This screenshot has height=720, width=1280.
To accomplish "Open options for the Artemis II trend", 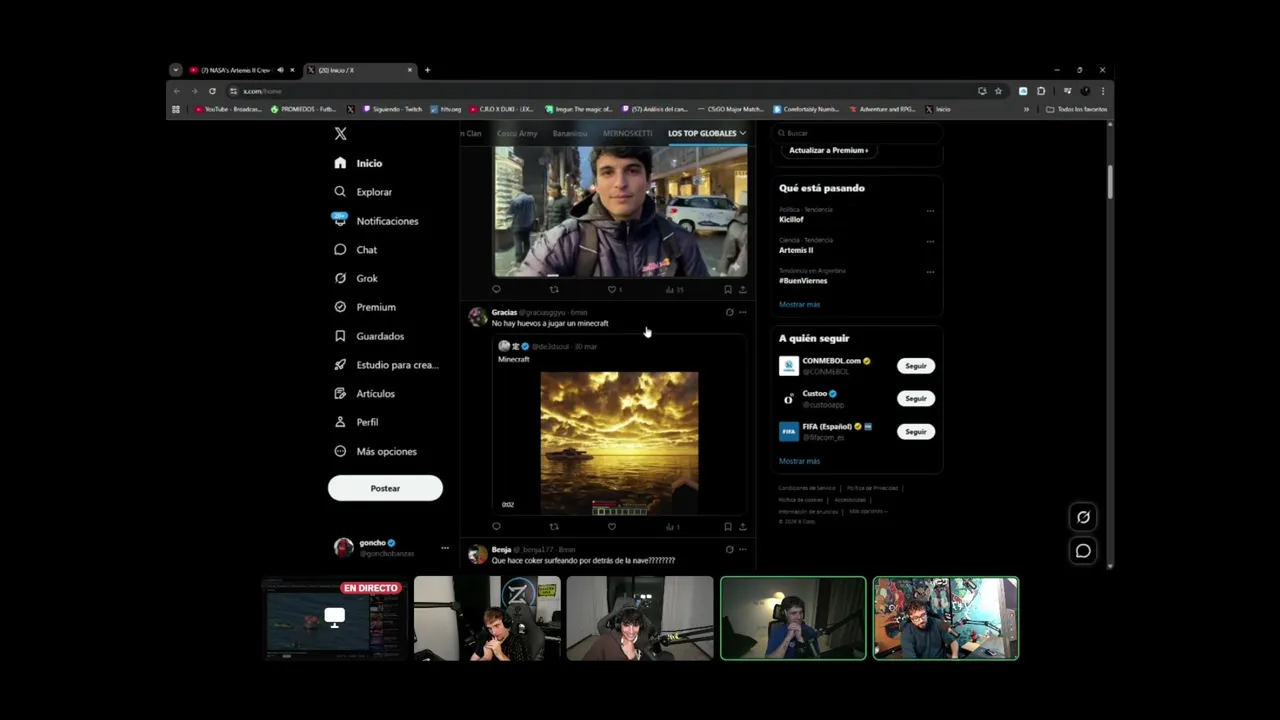I will coord(930,241).
